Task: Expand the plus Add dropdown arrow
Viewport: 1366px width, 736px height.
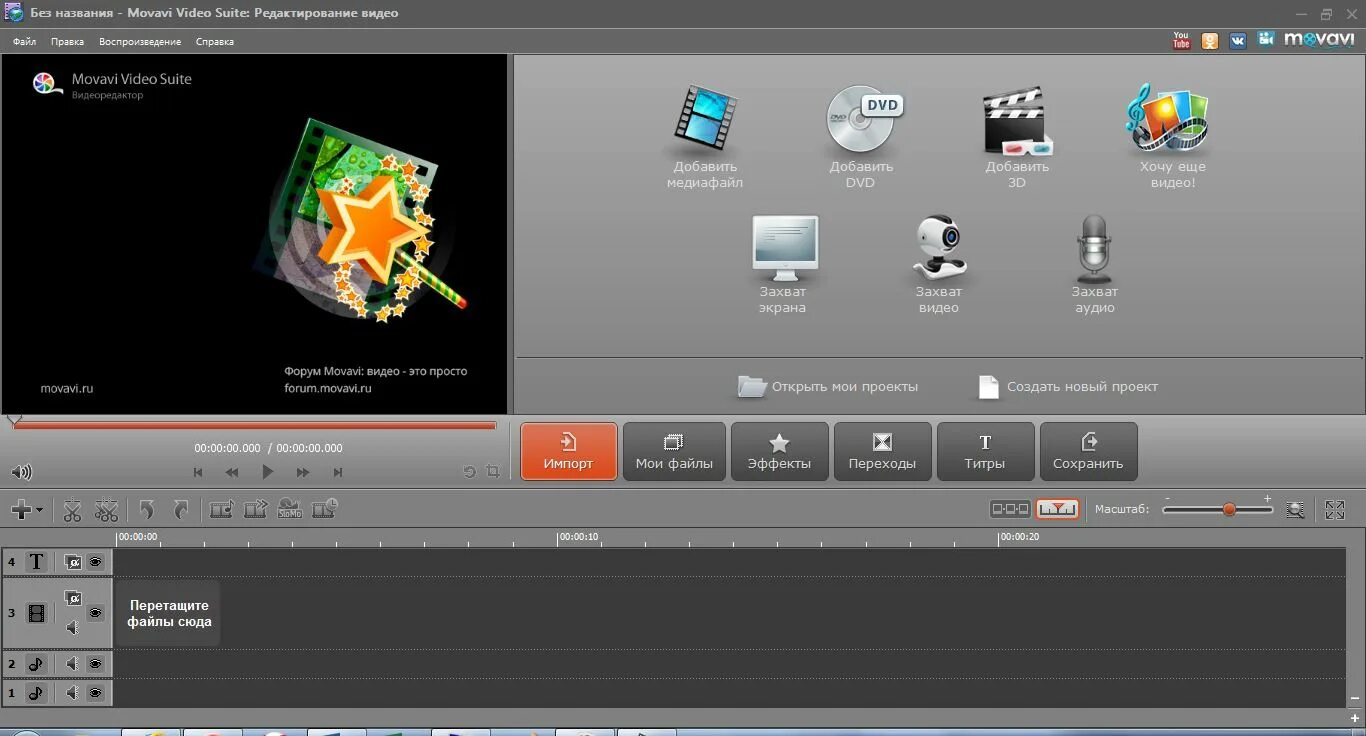Action: click(39, 510)
